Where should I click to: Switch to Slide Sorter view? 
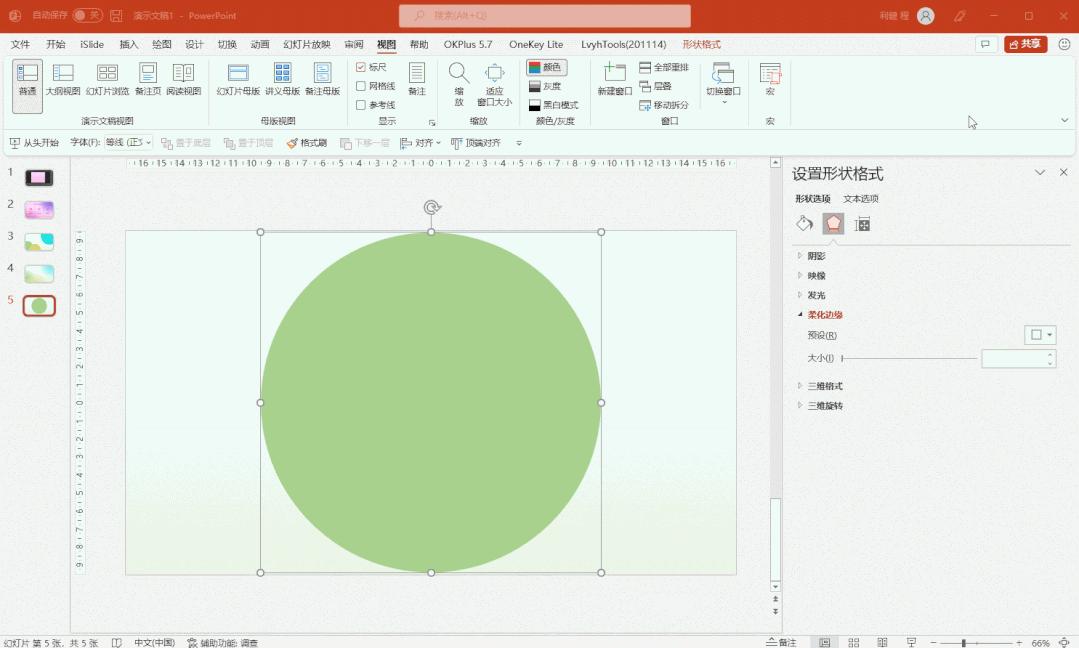coord(107,80)
